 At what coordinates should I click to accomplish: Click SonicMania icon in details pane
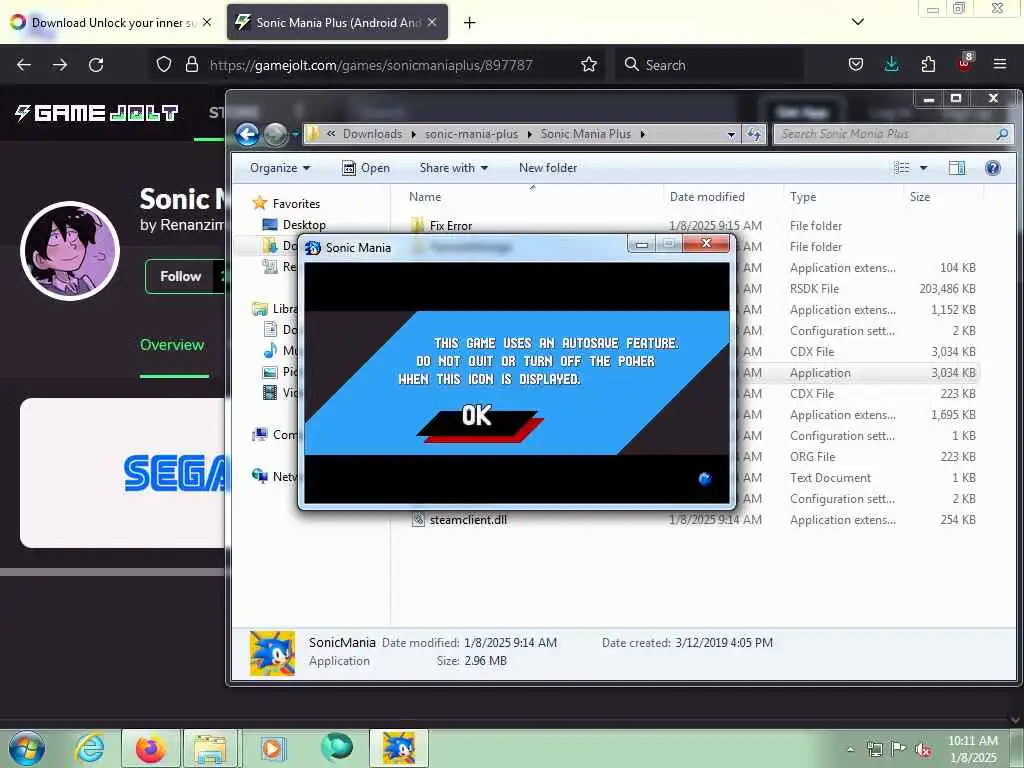point(272,653)
